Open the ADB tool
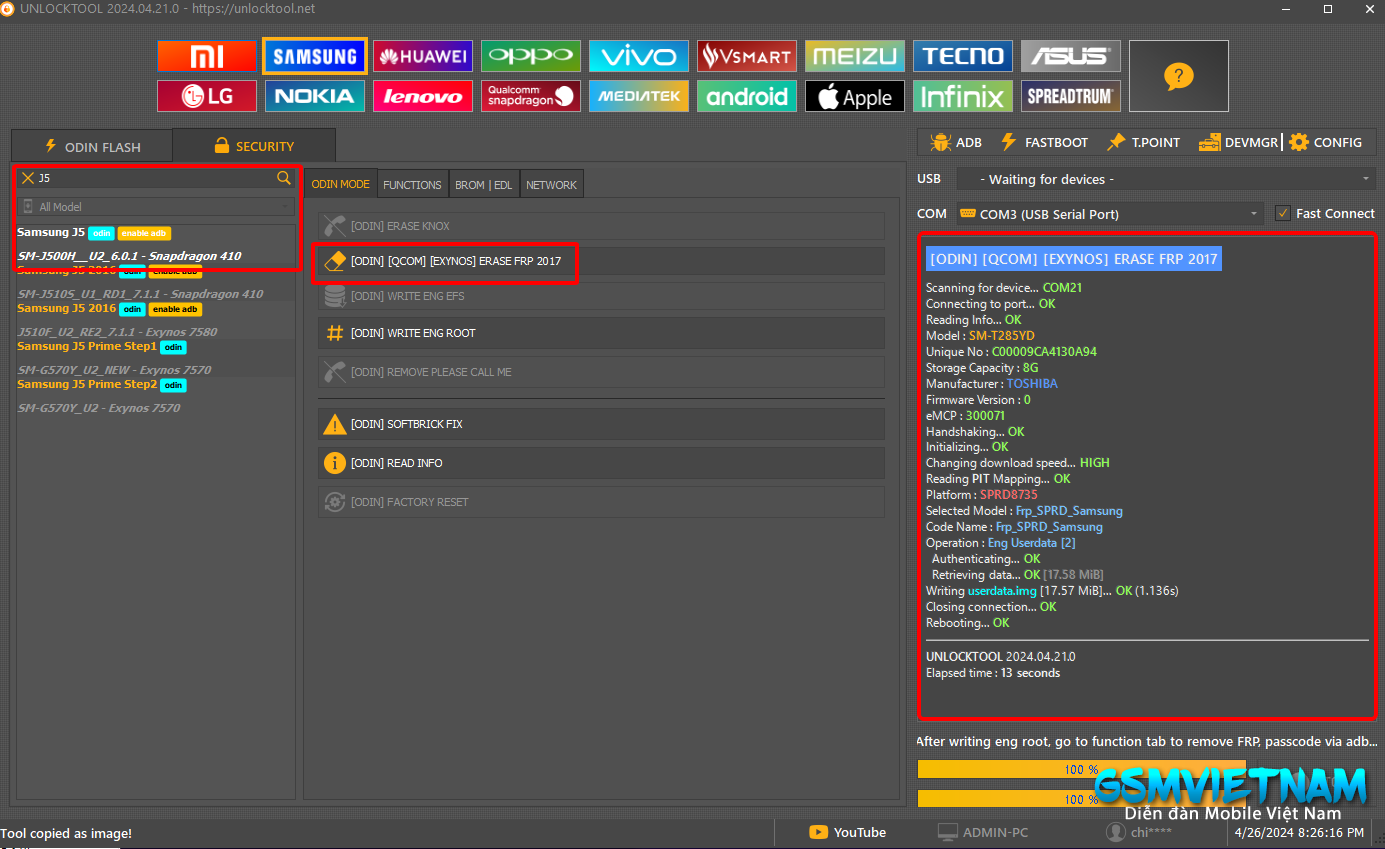 point(956,142)
